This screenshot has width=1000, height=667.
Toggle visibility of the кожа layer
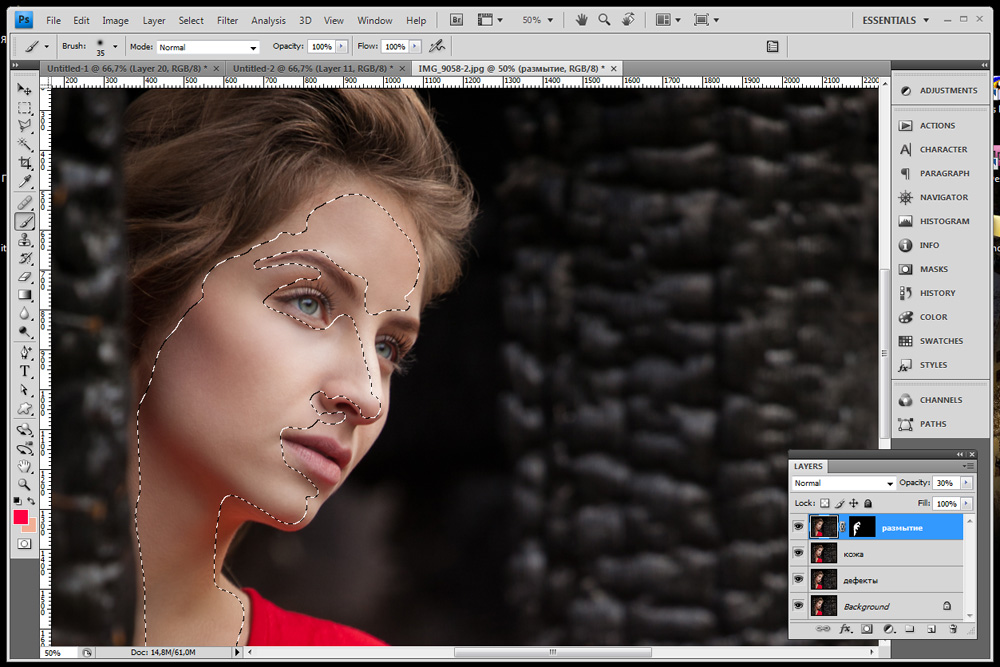799,554
